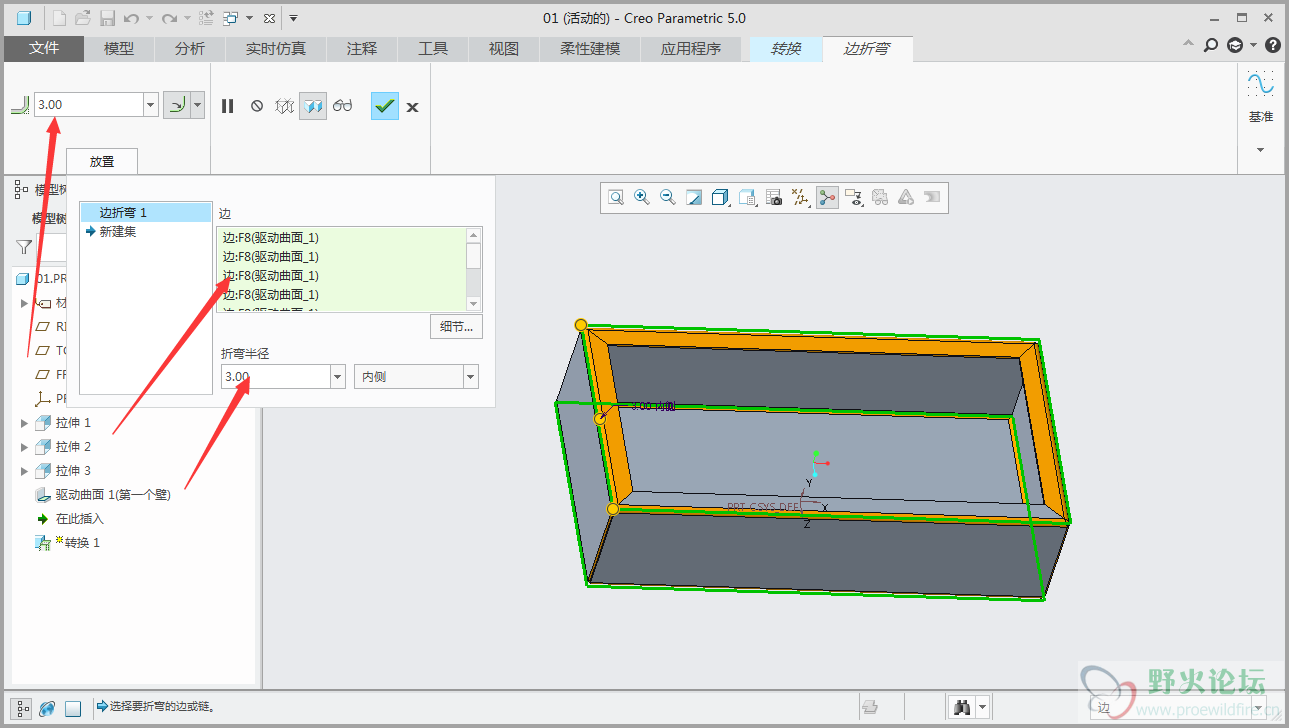Switch to the 转换 tab
The width and height of the screenshot is (1289, 728).
[x=786, y=48]
